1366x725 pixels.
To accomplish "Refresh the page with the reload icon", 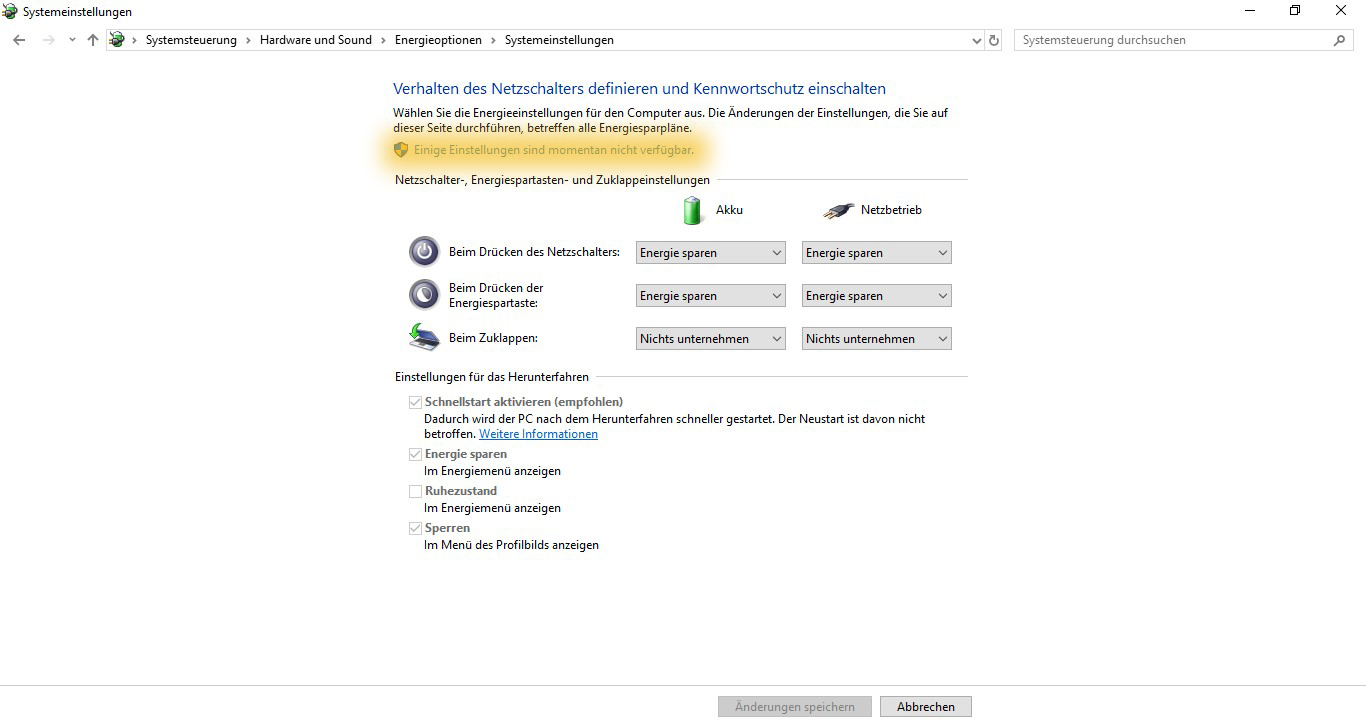I will (x=994, y=40).
